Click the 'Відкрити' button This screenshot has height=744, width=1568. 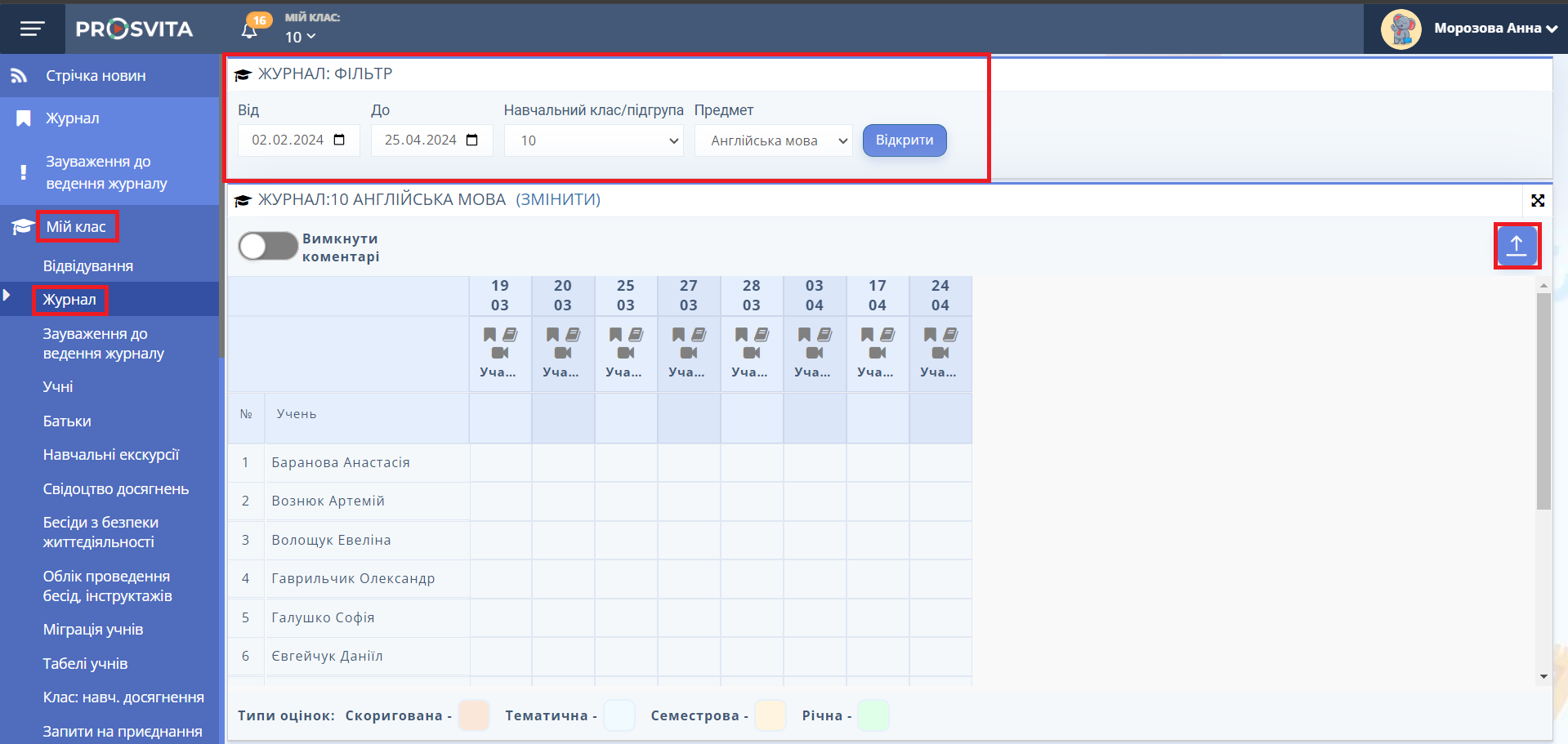tap(904, 140)
